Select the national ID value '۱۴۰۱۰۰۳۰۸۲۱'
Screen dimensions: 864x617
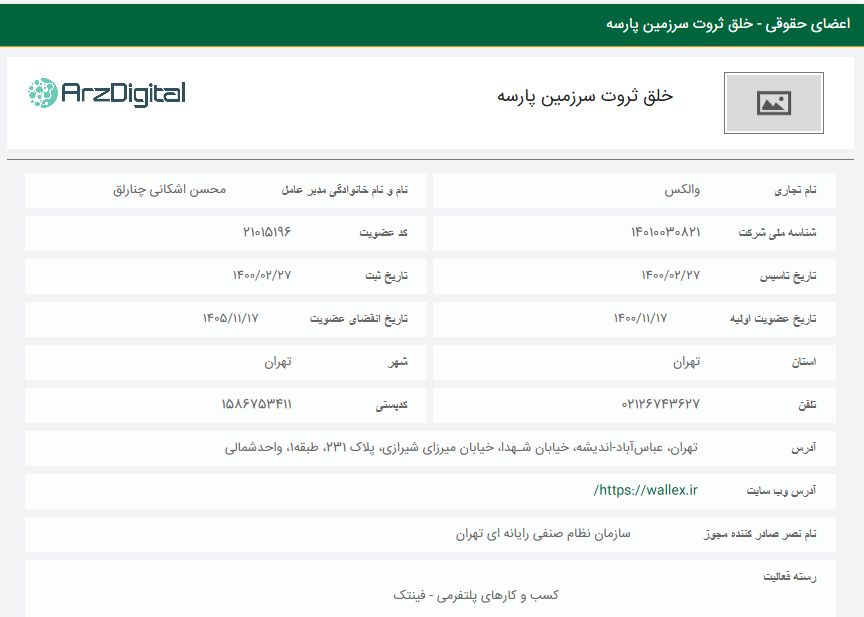(666, 232)
